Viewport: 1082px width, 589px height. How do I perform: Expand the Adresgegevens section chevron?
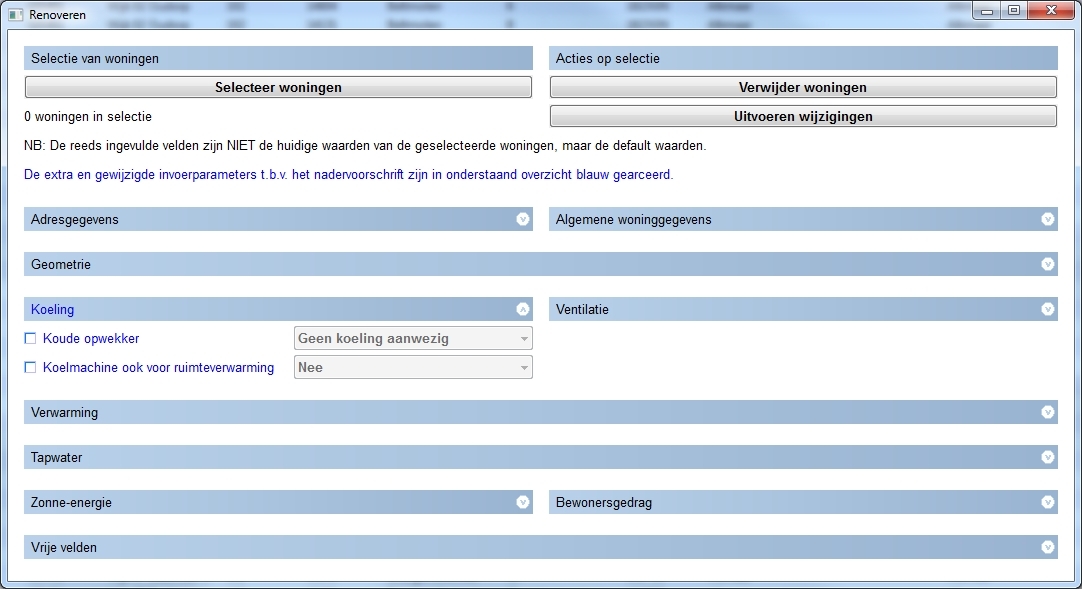[x=522, y=219]
